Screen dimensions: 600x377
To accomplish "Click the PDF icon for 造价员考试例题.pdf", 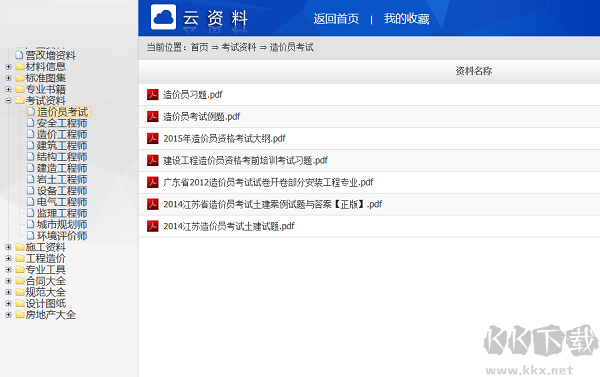I will [153, 116].
